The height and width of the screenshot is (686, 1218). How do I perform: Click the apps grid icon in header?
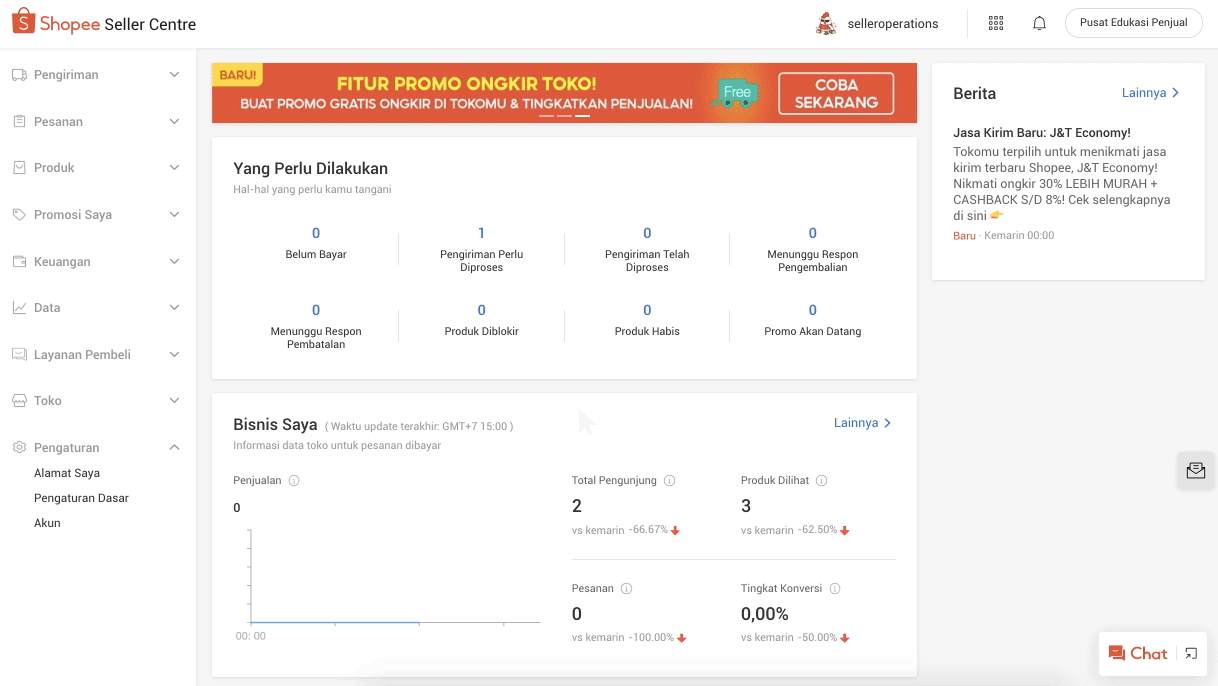(995, 21)
